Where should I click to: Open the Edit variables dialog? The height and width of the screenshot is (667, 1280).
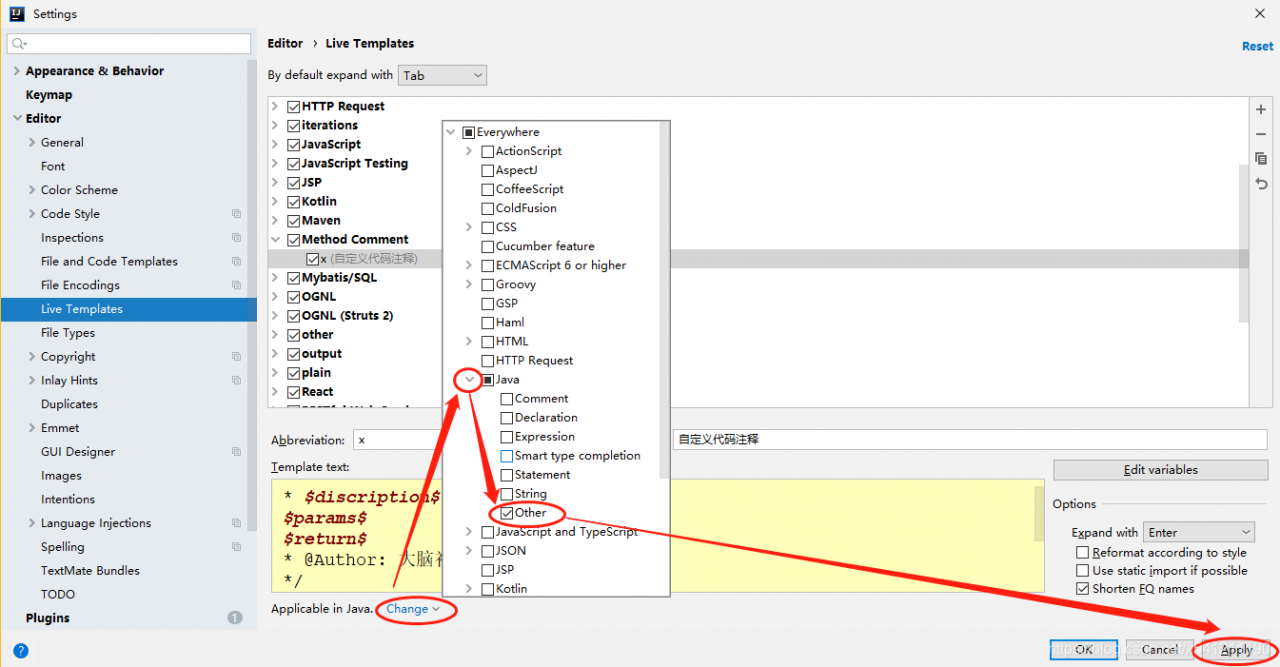(1160, 470)
